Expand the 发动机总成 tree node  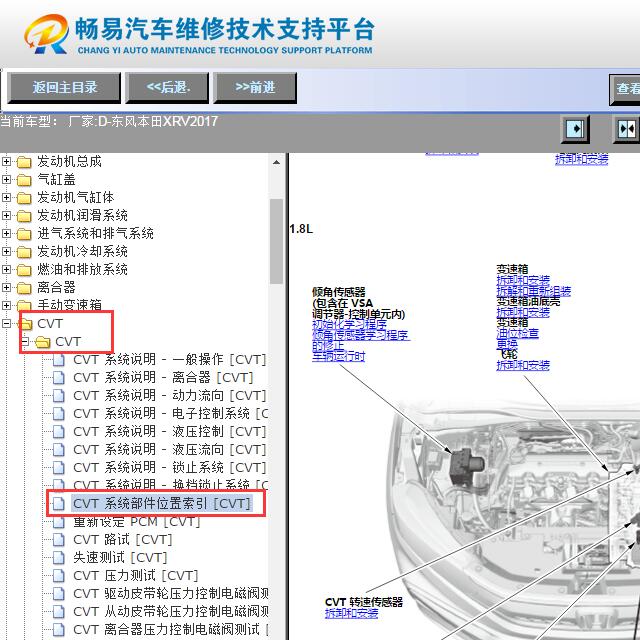(6, 162)
